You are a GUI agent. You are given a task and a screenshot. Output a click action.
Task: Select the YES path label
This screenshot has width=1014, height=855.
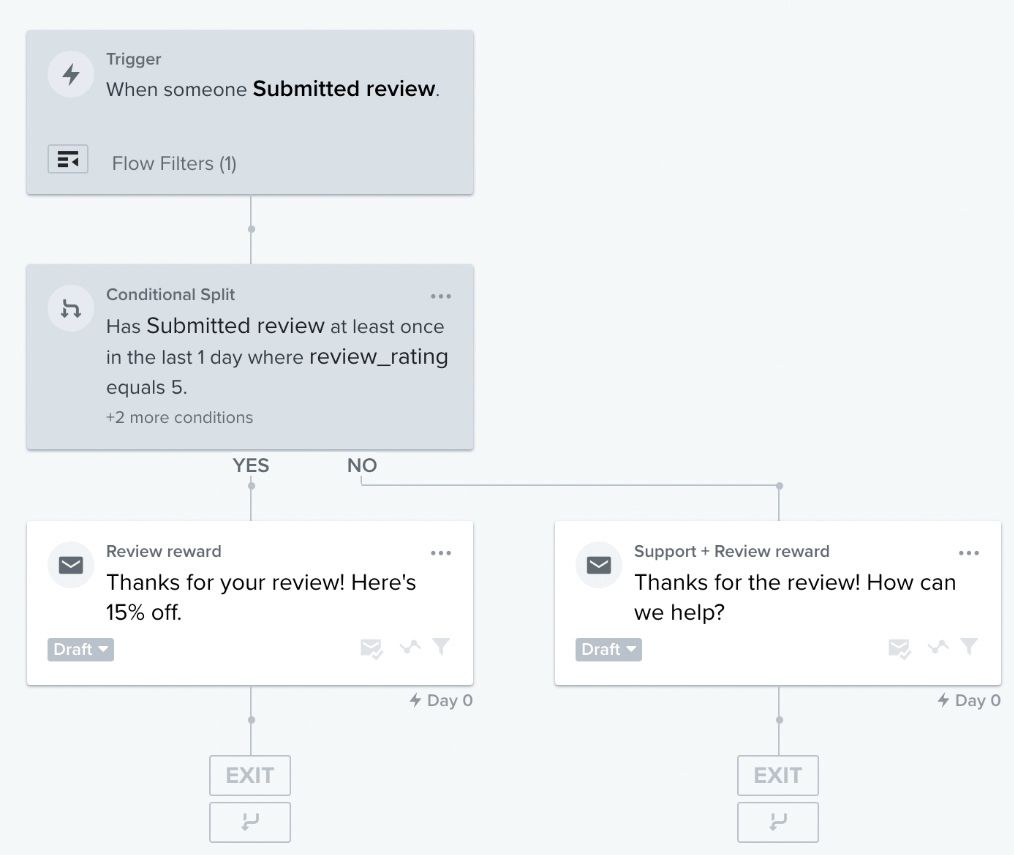pos(250,465)
